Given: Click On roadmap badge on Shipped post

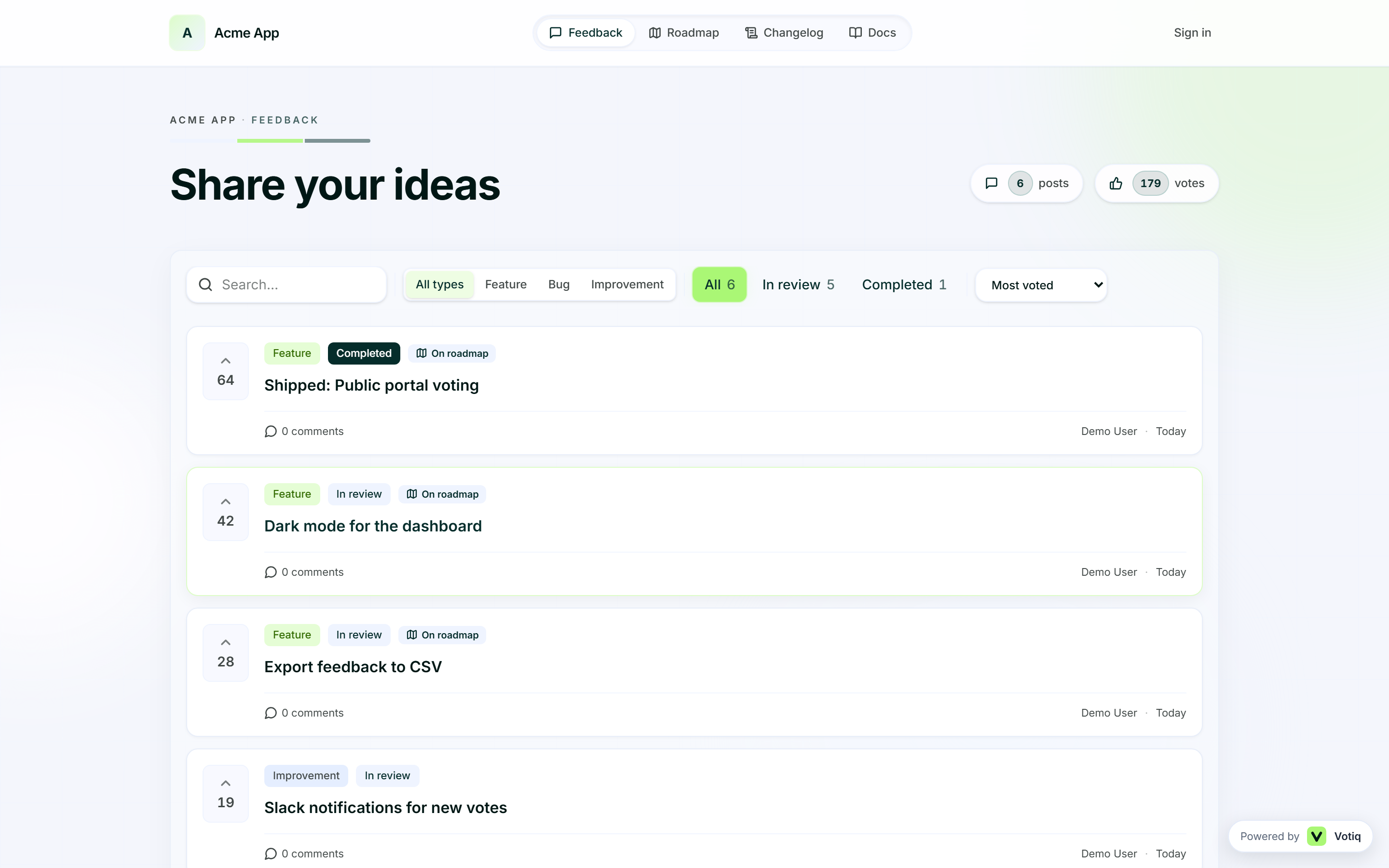Looking at the screenshot, I should tap(452, 353).
